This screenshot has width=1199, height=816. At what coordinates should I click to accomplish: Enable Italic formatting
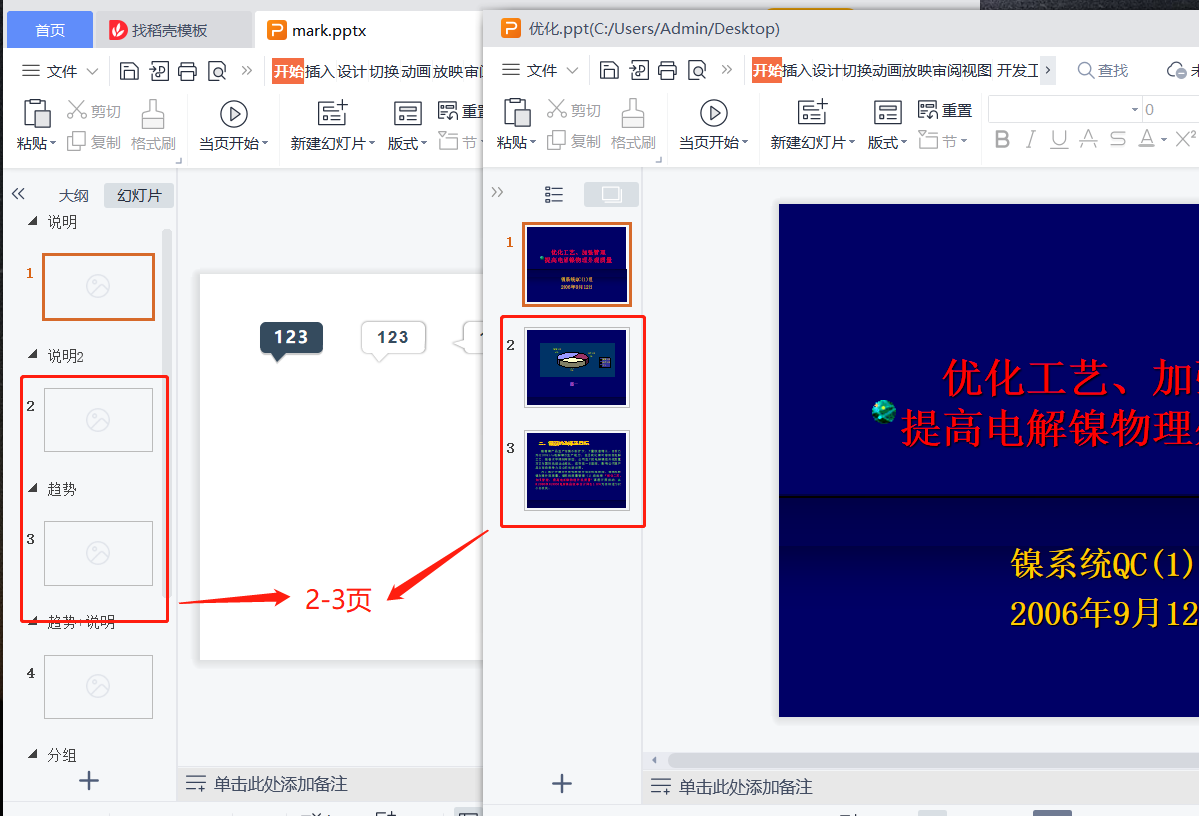tap(1030, 140)
